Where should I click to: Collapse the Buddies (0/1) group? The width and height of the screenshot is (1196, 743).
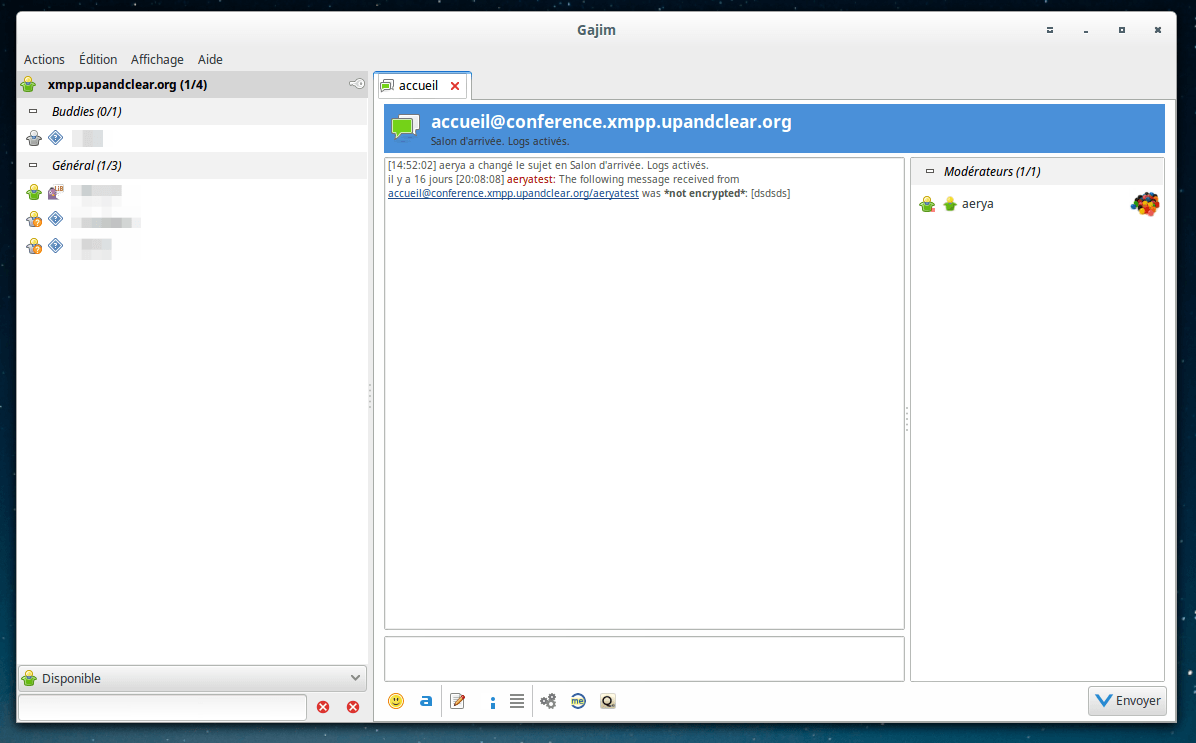(x=33, y=111)
